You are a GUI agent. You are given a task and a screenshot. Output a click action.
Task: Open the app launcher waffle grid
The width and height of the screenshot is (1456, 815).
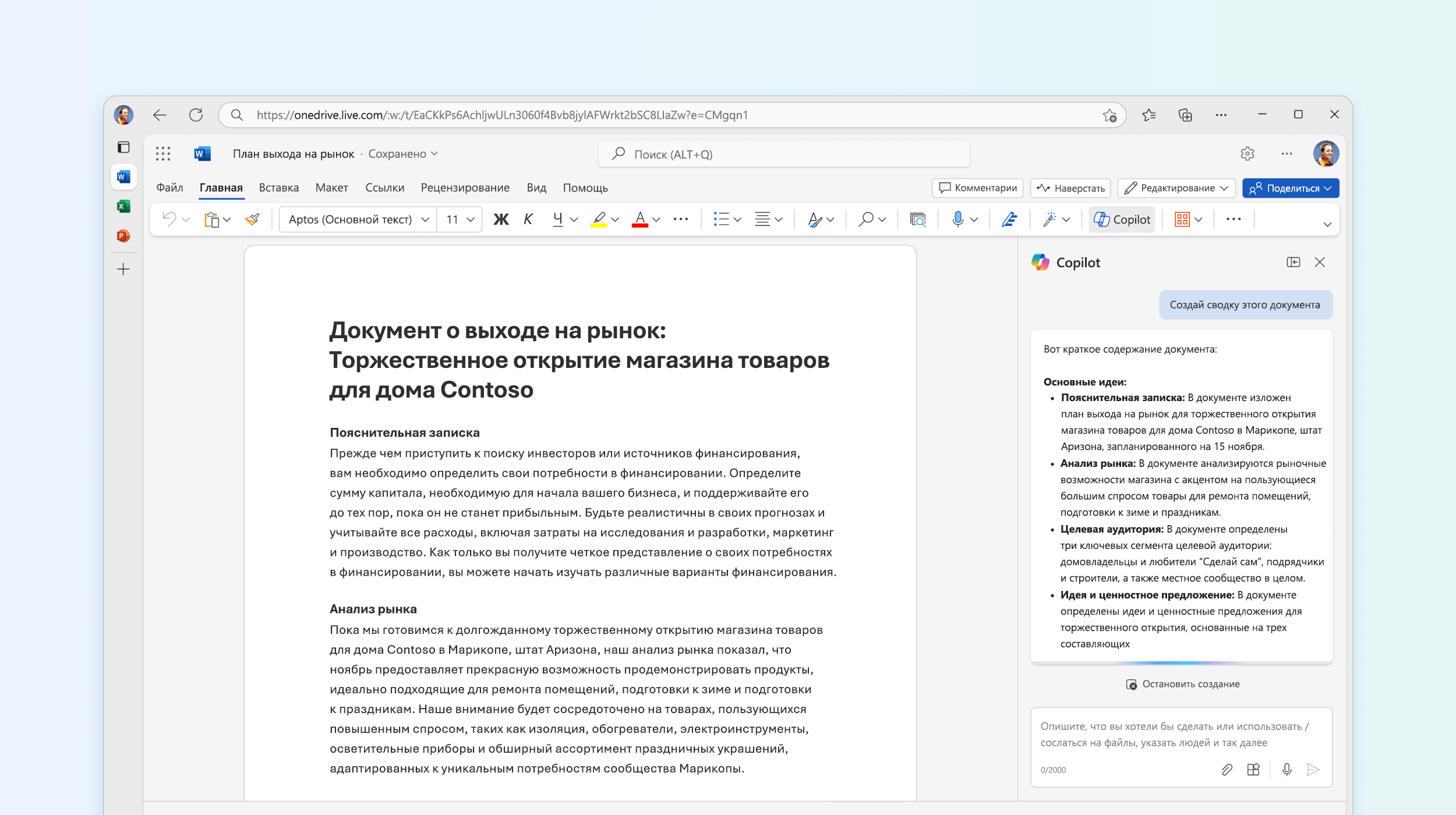163,154
